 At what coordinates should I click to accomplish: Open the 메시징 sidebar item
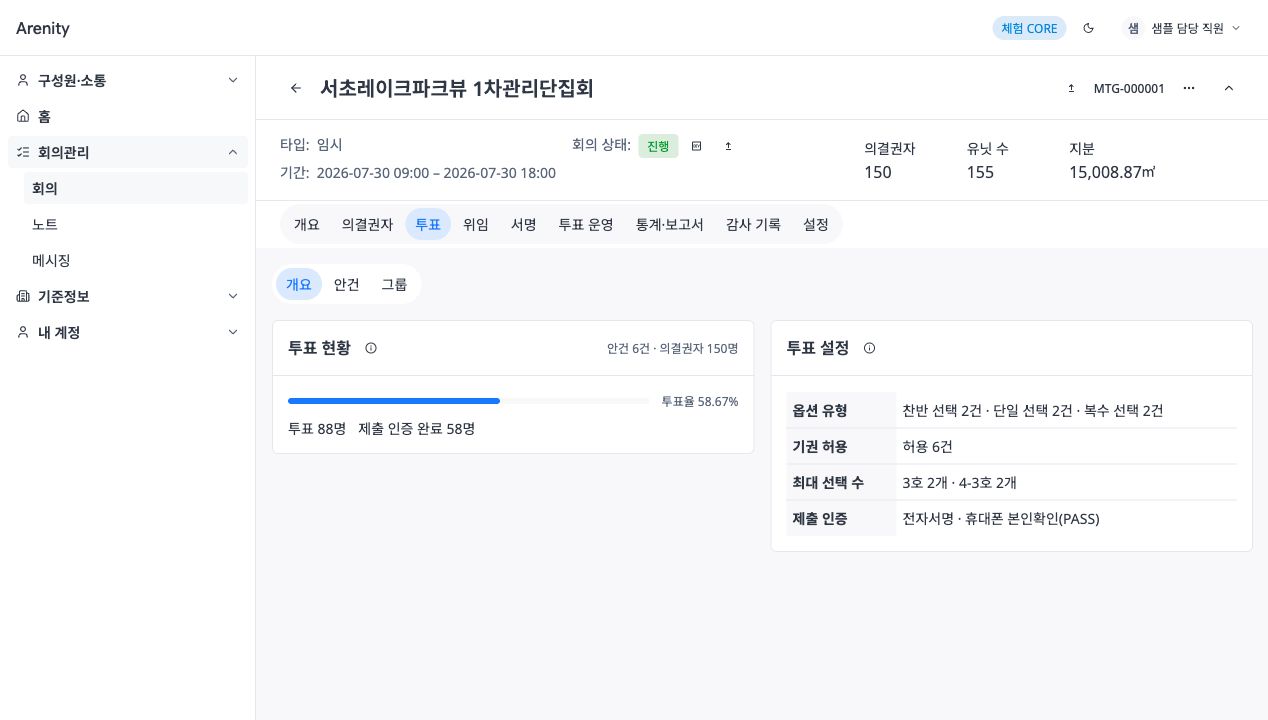pos(136,260)
